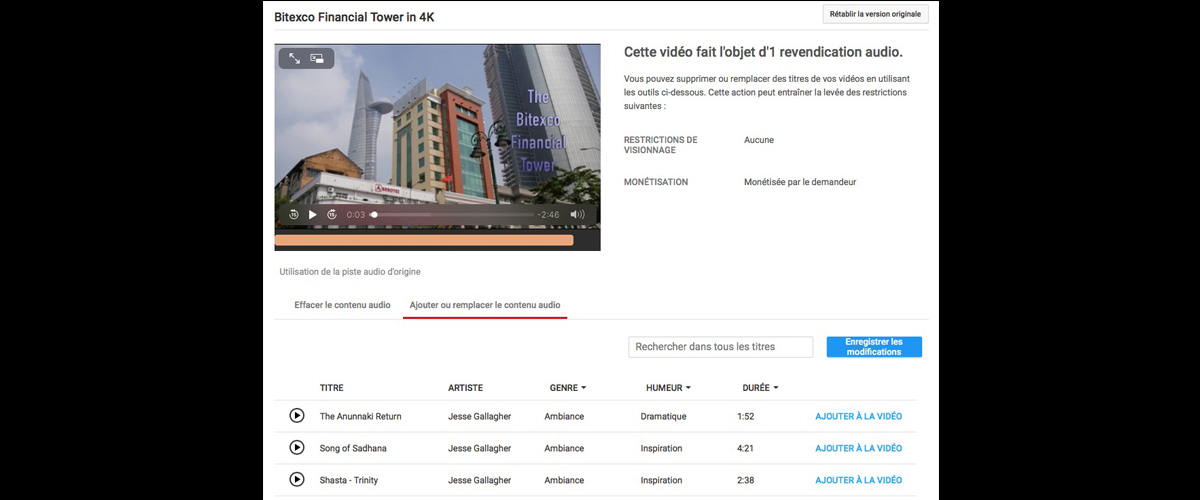The image size is (1200, 500).
Task: Click the 2:38 duration value
Action: pos(745,480)
